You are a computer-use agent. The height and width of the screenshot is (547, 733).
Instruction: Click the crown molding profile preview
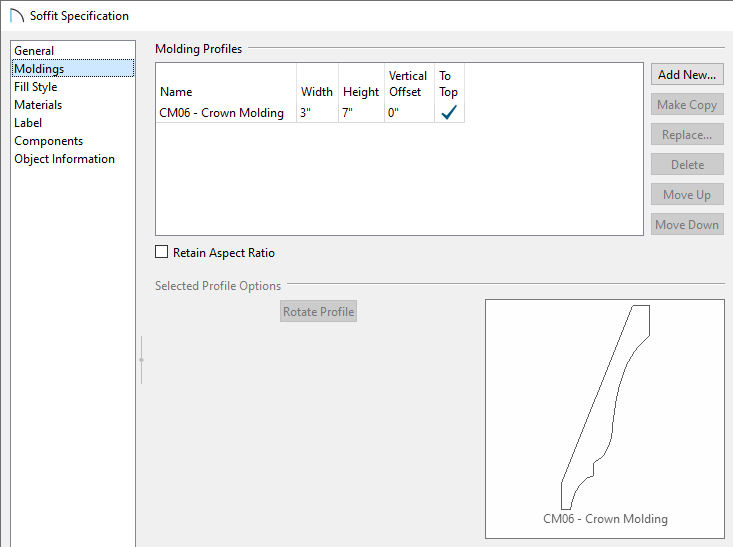click(x=605, y=410)
